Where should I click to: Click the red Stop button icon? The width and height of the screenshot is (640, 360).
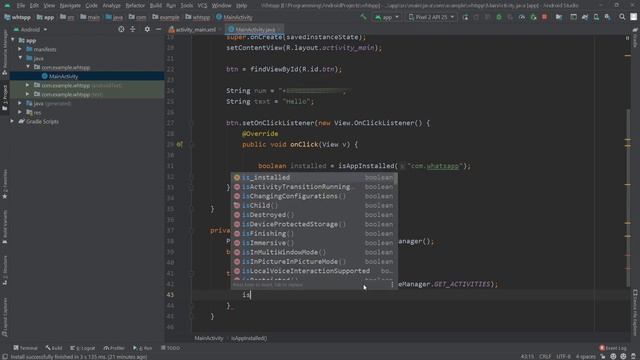tap(544, 17)
